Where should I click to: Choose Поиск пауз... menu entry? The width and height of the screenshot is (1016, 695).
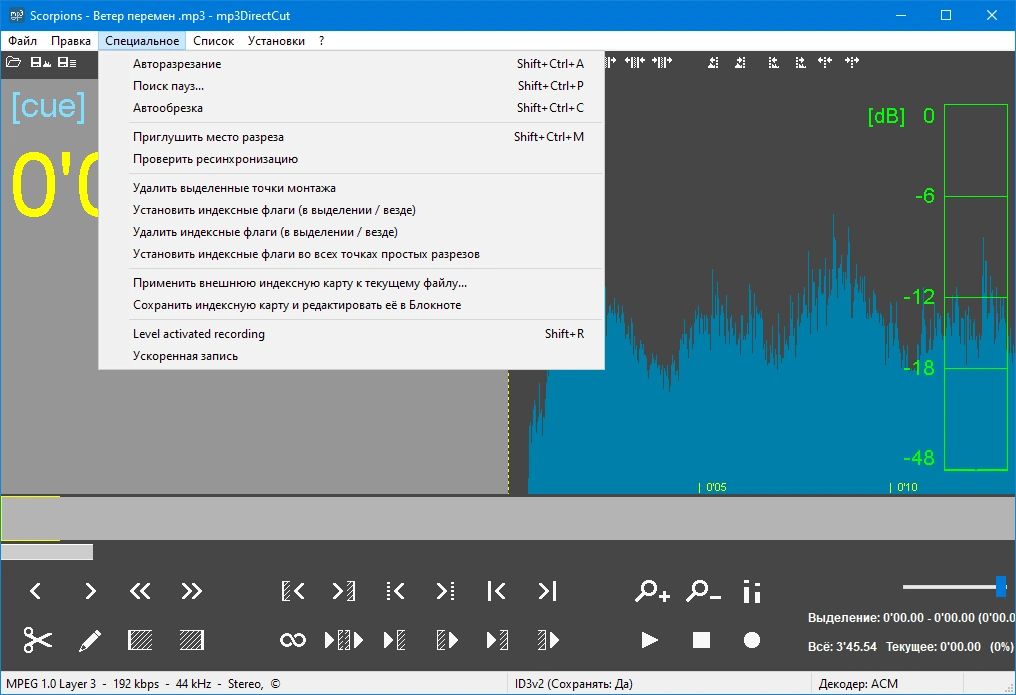point(351,85)
